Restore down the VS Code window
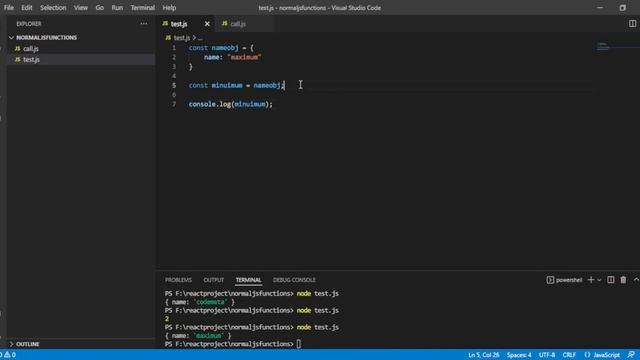 [x=622, y=8]
